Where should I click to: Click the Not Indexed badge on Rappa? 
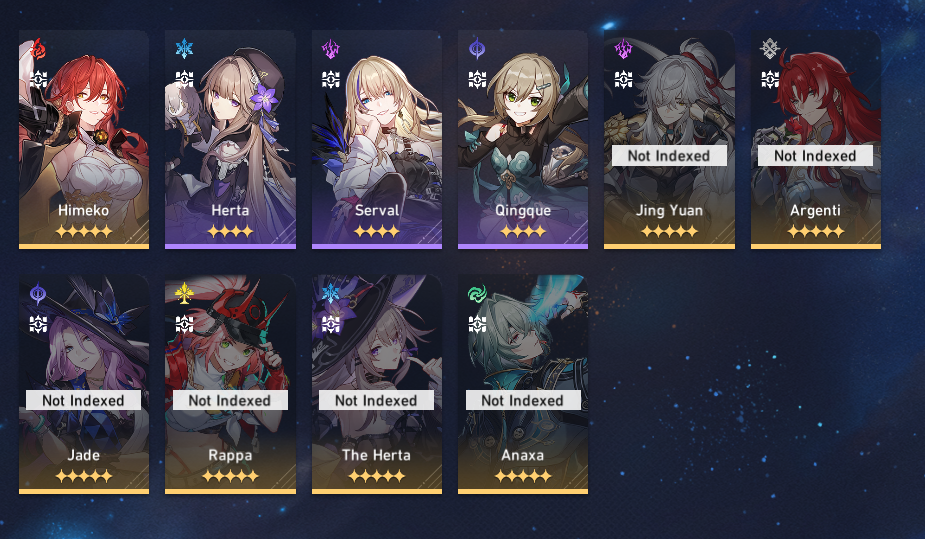(x=230, y=400)
